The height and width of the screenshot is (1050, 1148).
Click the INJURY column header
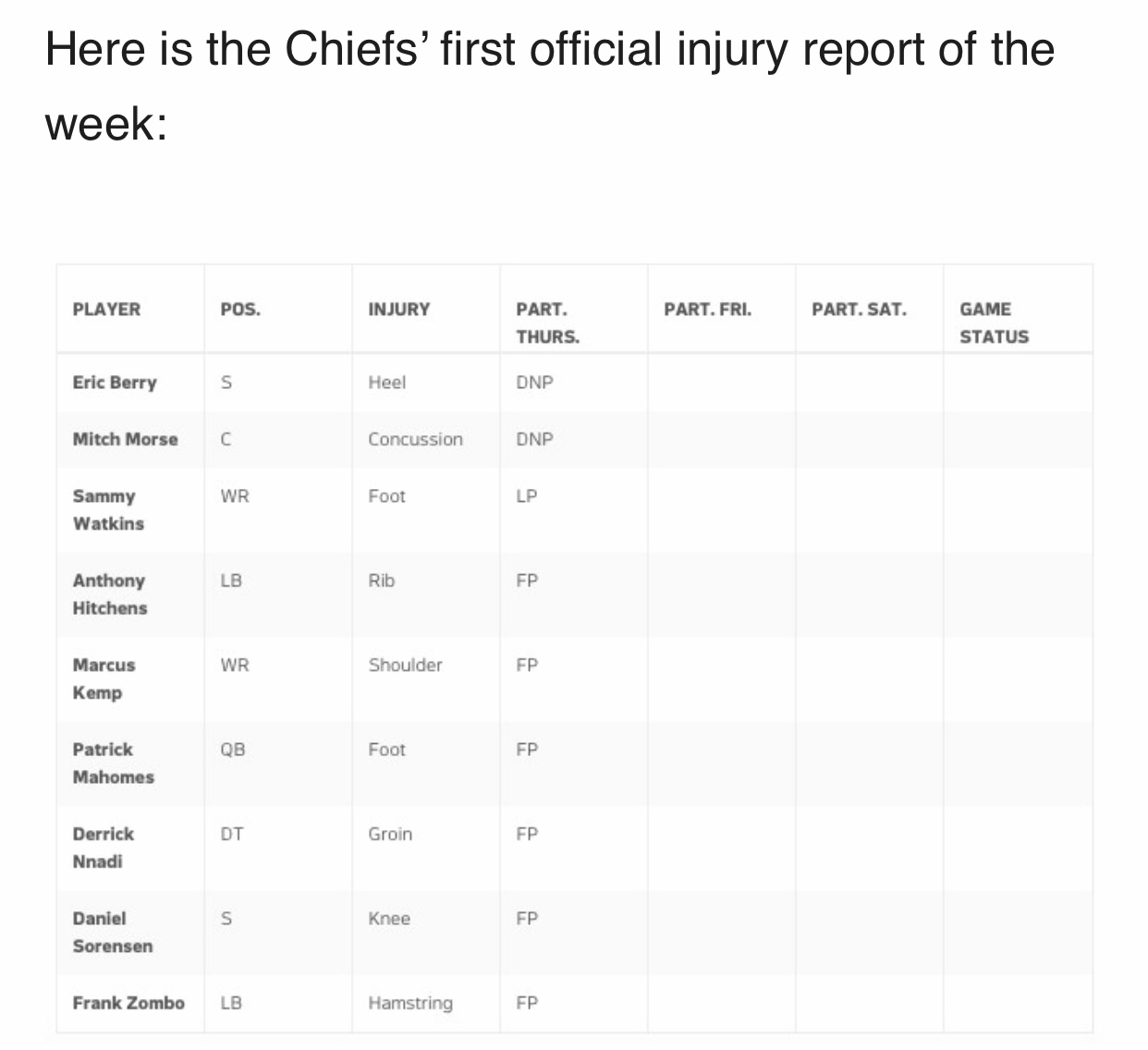[x=398, y=310]
